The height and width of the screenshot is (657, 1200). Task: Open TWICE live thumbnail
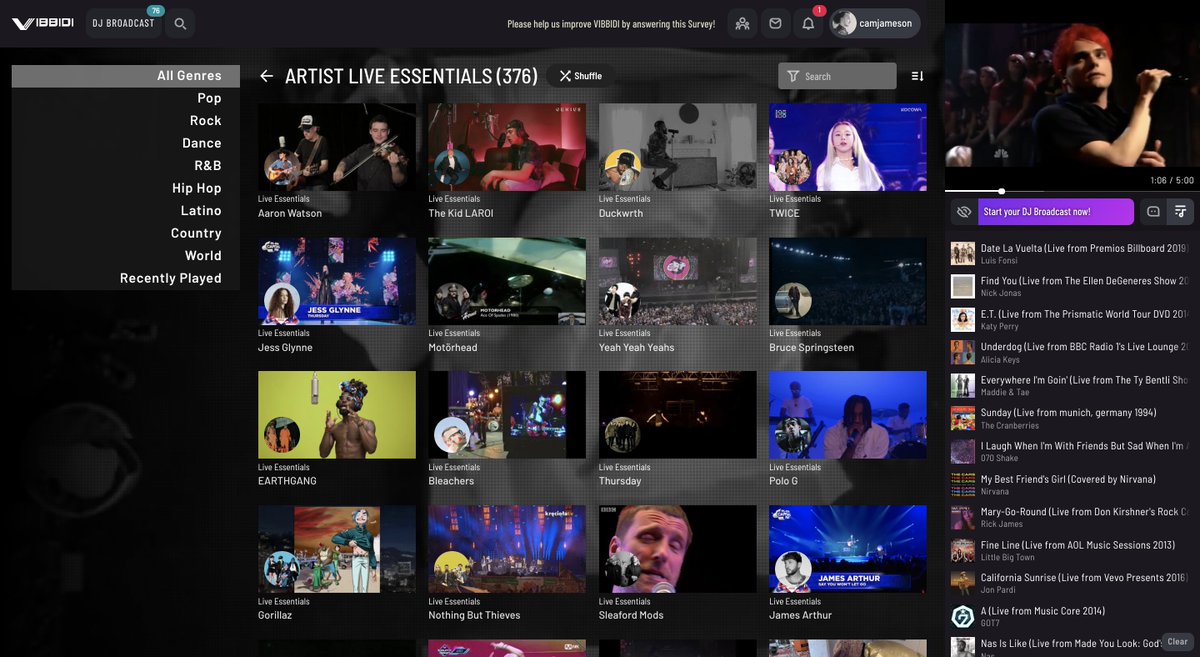848,147
